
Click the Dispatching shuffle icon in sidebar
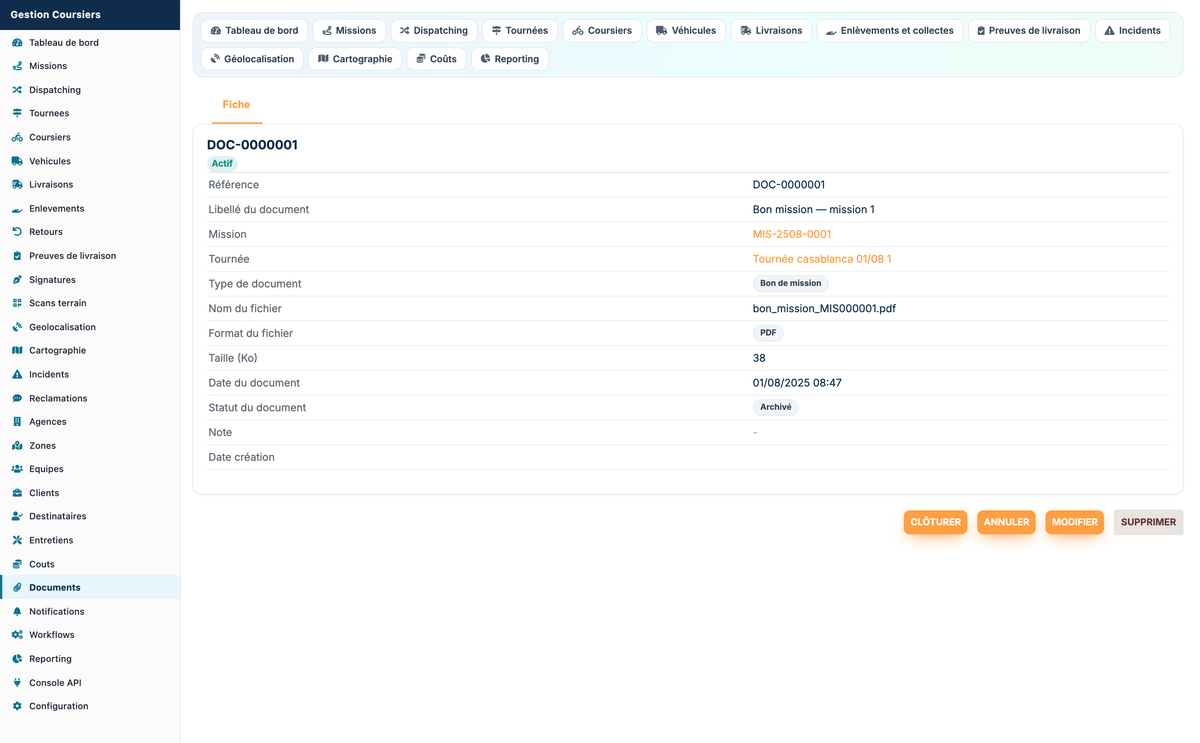coord(17,90)
